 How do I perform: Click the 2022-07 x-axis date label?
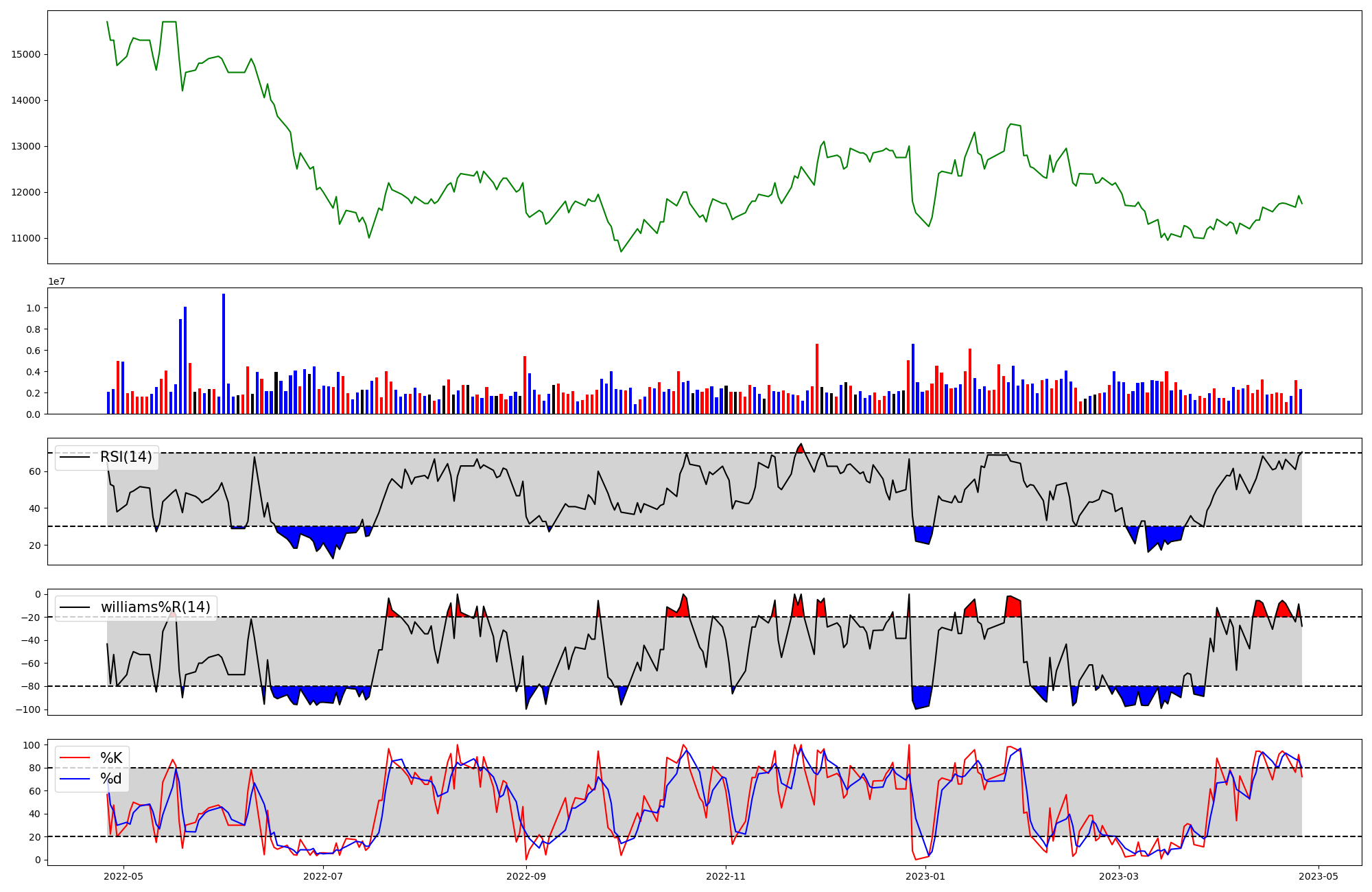point(322,876)
